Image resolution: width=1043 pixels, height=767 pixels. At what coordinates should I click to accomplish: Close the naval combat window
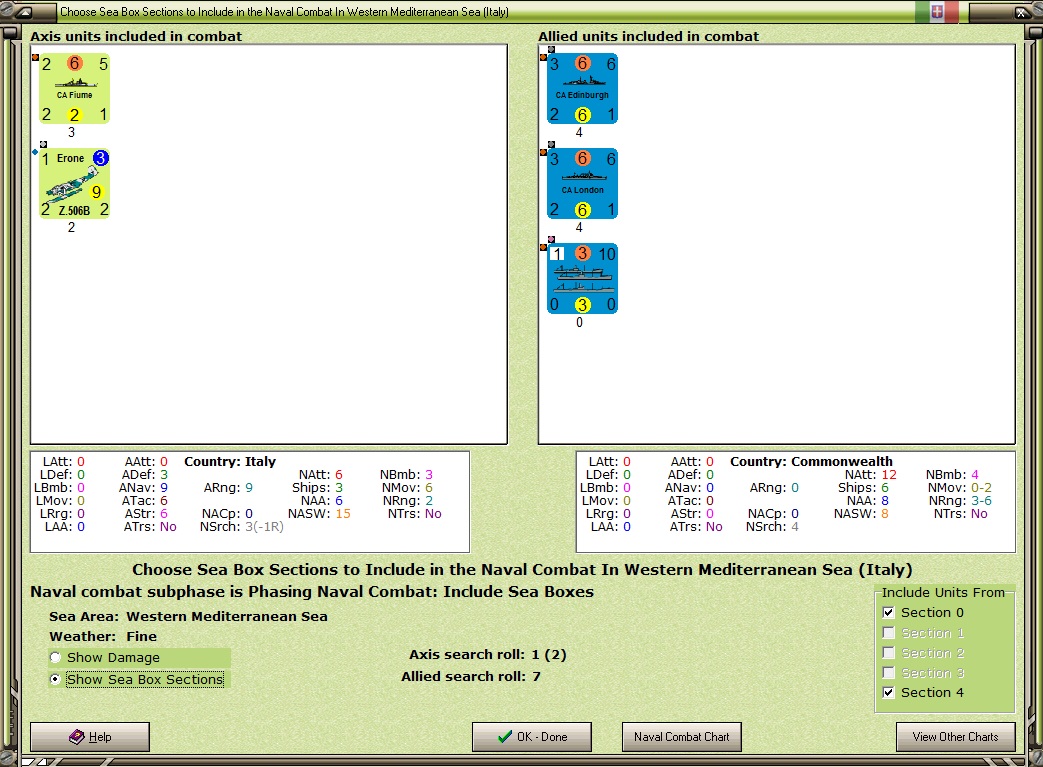1020,12
